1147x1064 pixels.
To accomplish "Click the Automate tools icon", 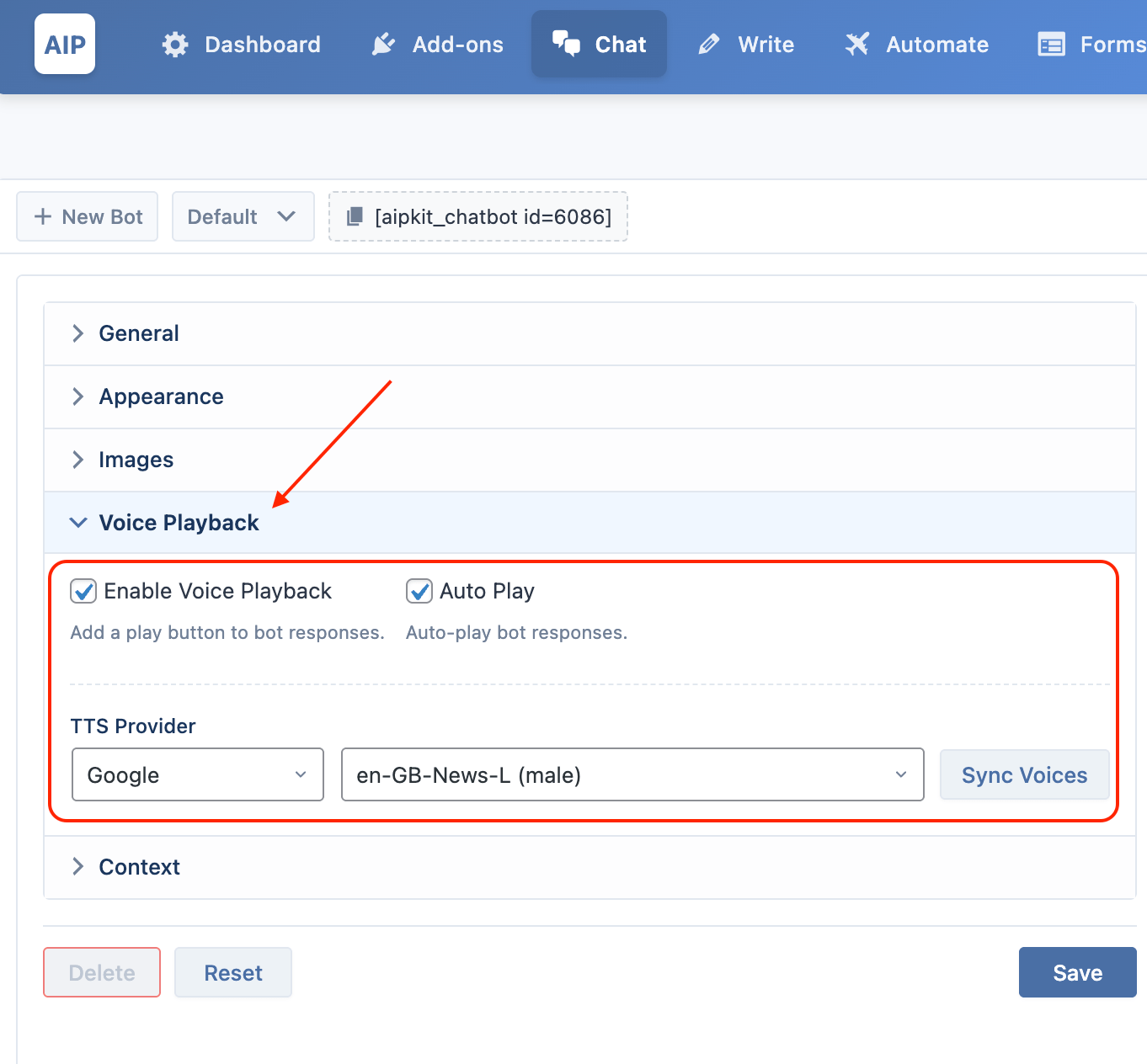I will pos(857,44).
